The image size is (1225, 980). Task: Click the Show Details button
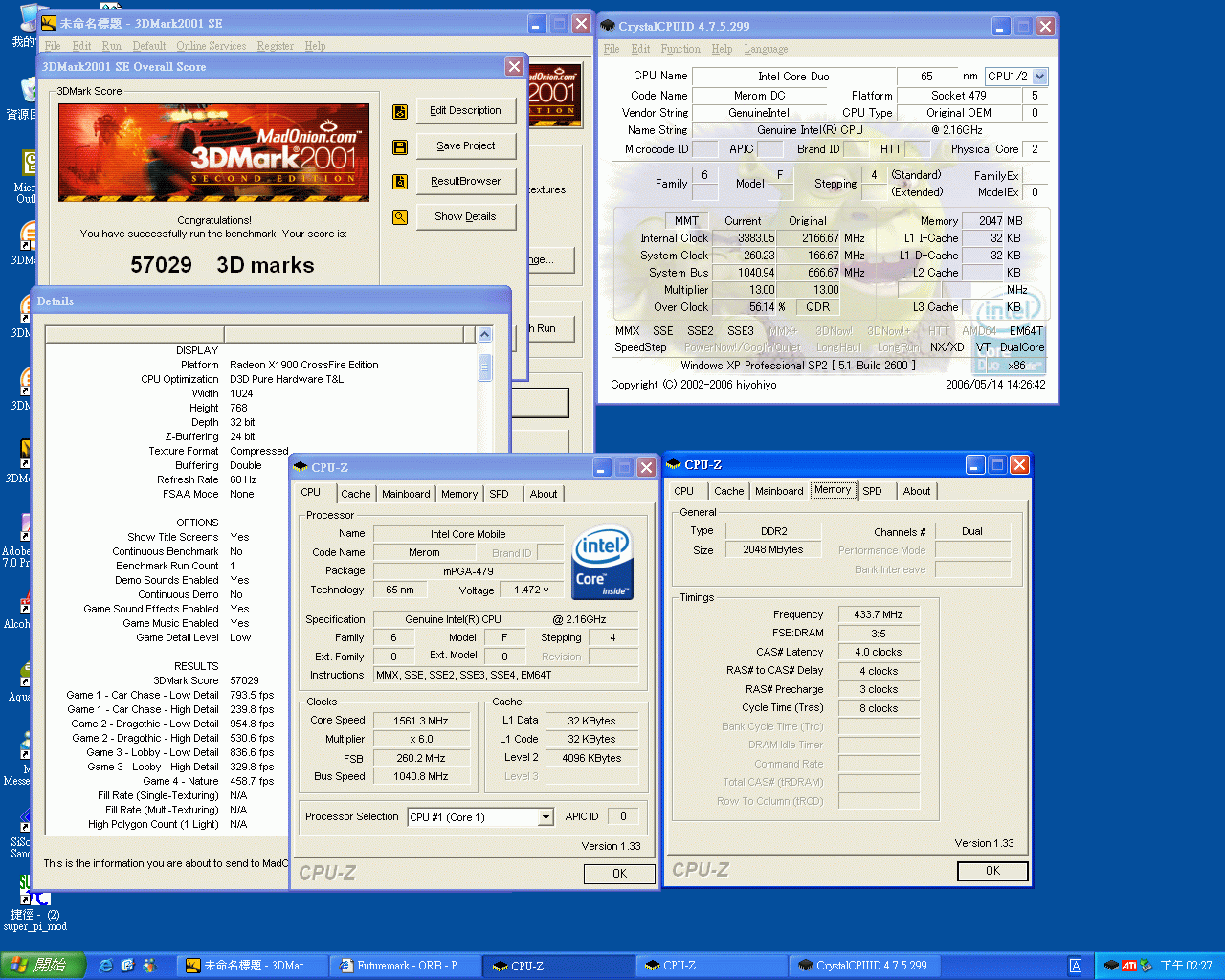pos(466,217)
